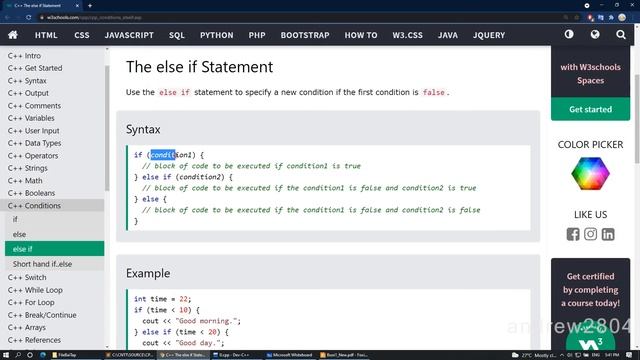Screen dimensions: 640x360
Task: Go to C++ Get Started page
Action: tap(35, 68)
